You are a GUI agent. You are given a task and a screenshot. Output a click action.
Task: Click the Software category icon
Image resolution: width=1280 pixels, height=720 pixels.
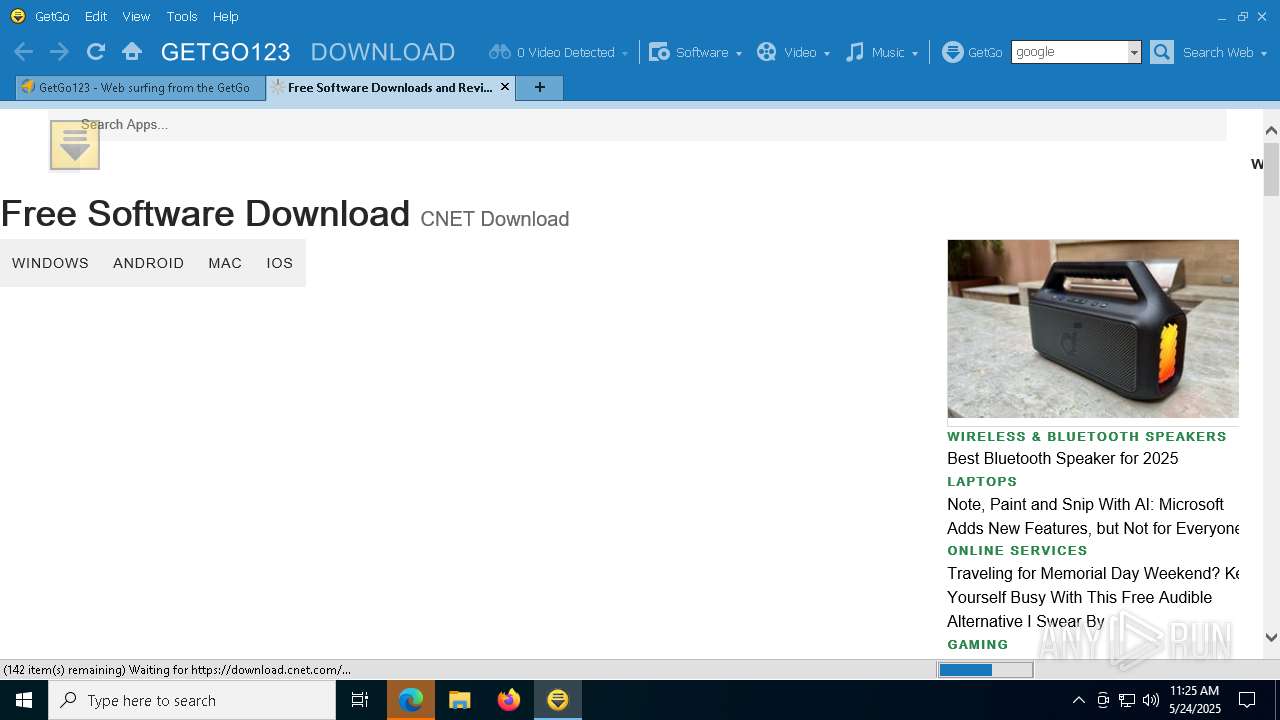click(x=659, y=52)
